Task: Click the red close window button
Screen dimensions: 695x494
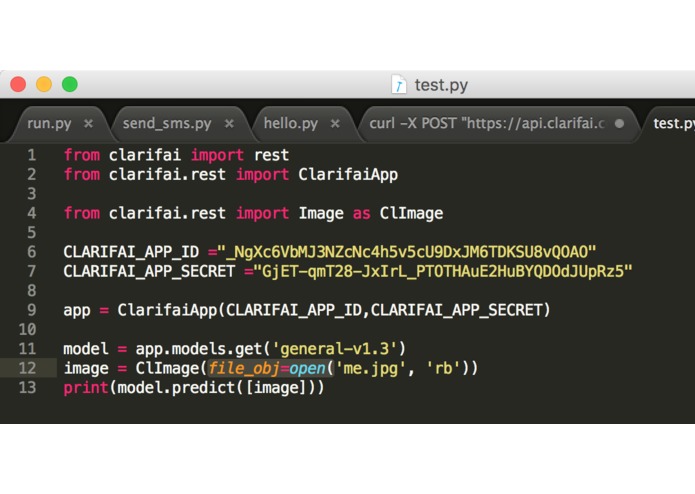Action: click(18, 84)
